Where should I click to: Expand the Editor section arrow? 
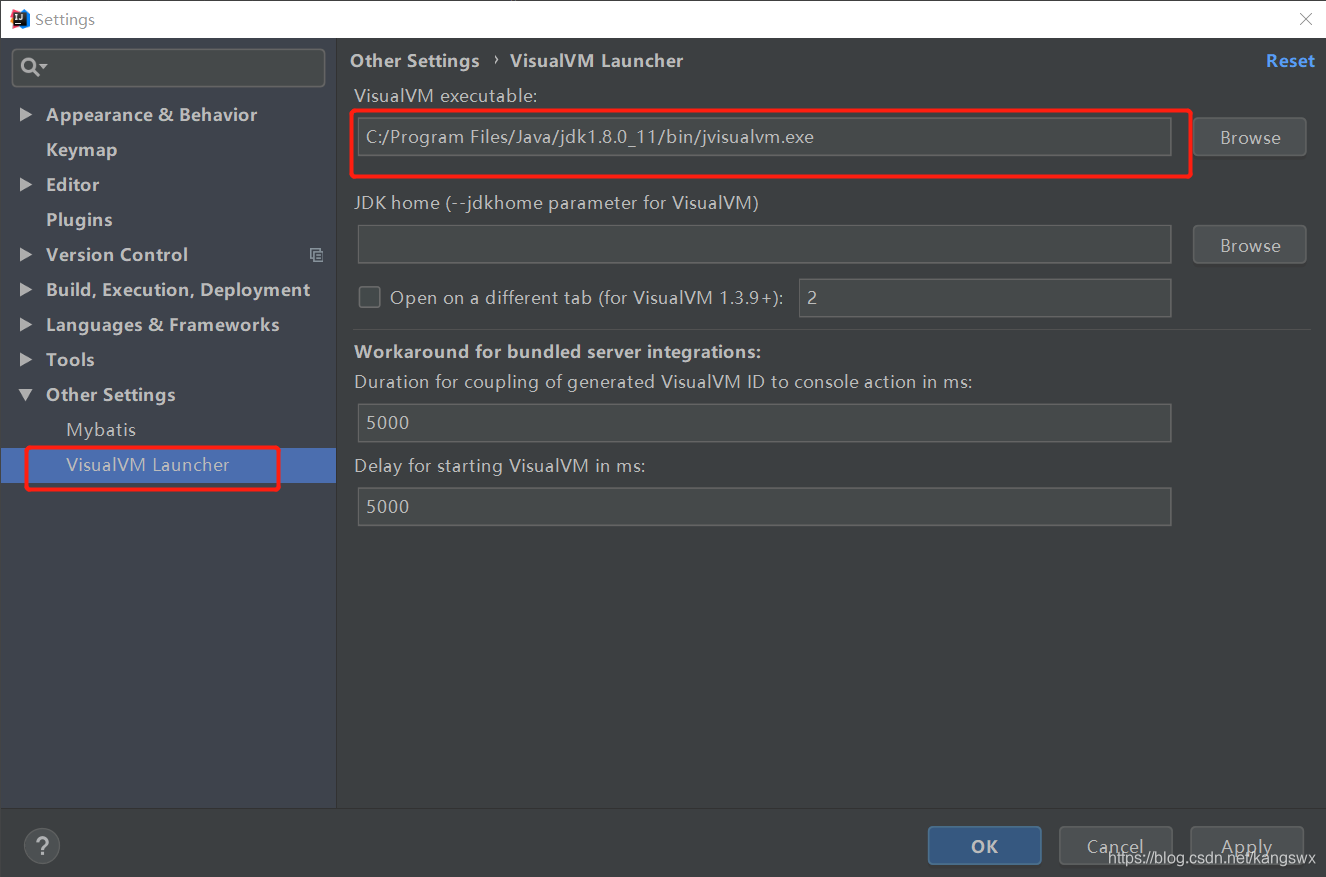point(26,185)
